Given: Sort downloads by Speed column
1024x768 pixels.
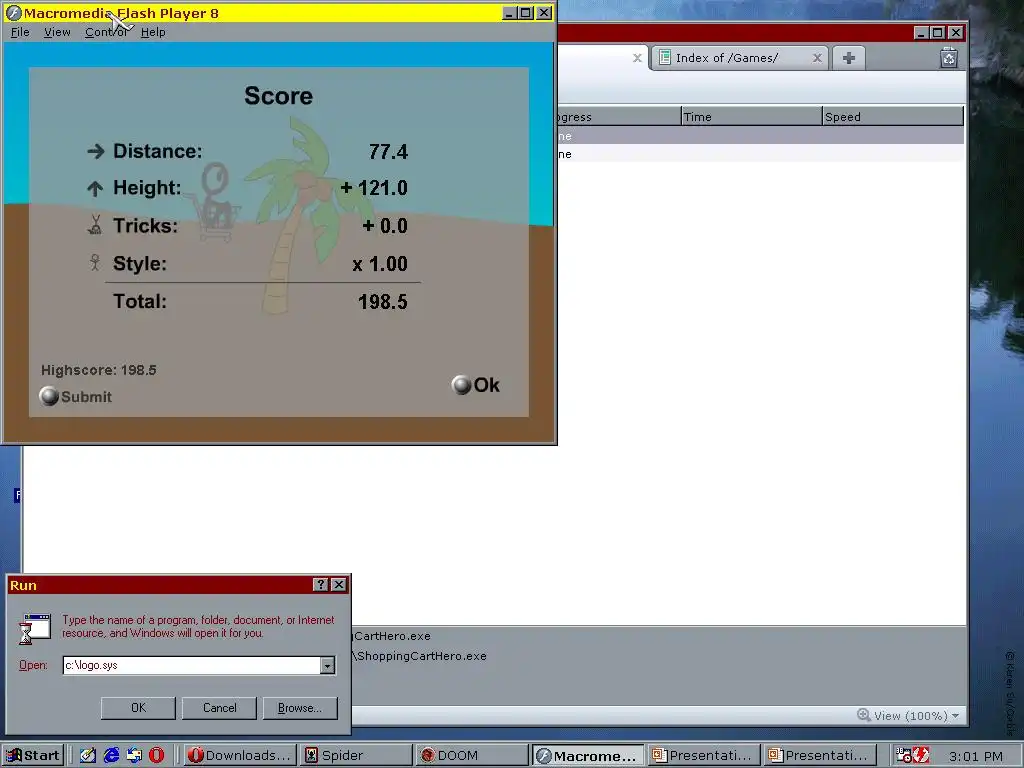Looking at the screenshot, I should pyautogui.click(x=892, y=116).
